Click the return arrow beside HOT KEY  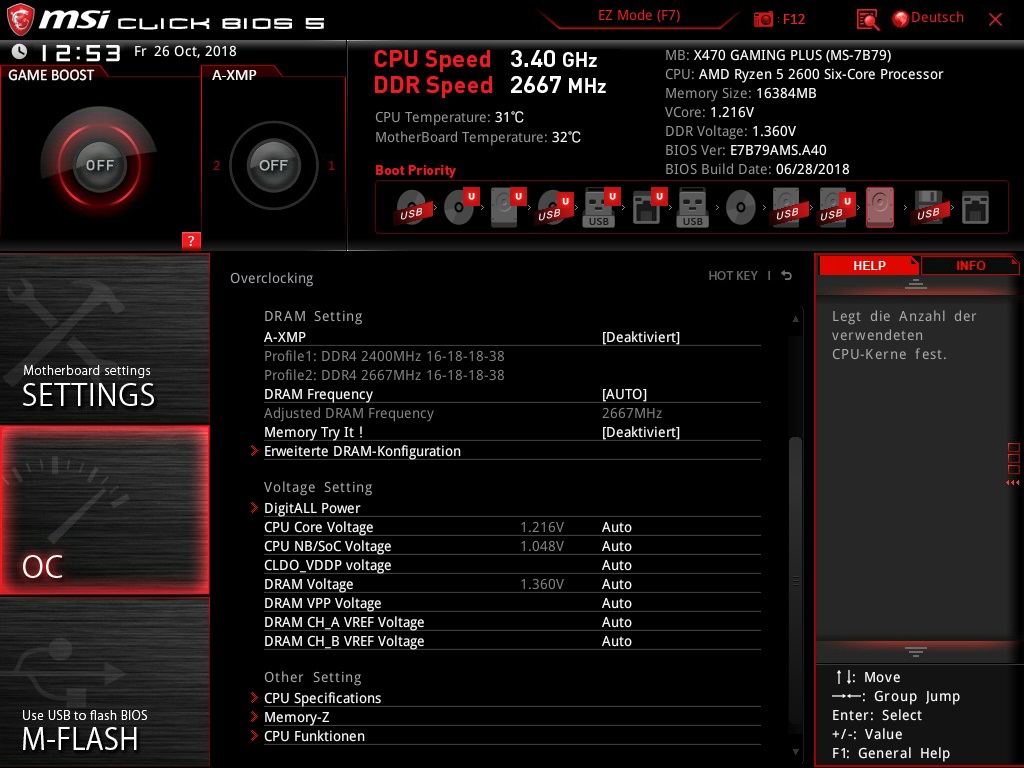(787, 276)
